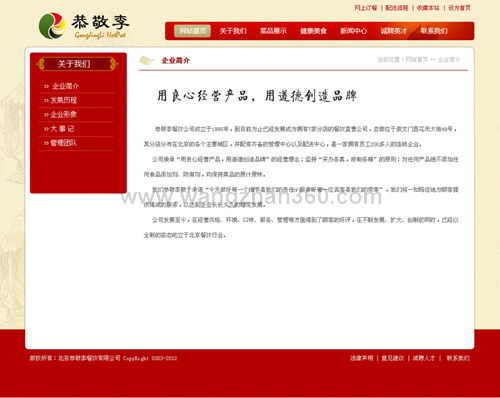500x398 pixels.
Task: Open 发展历程 from the sidebar list
Action: point(63,100)
